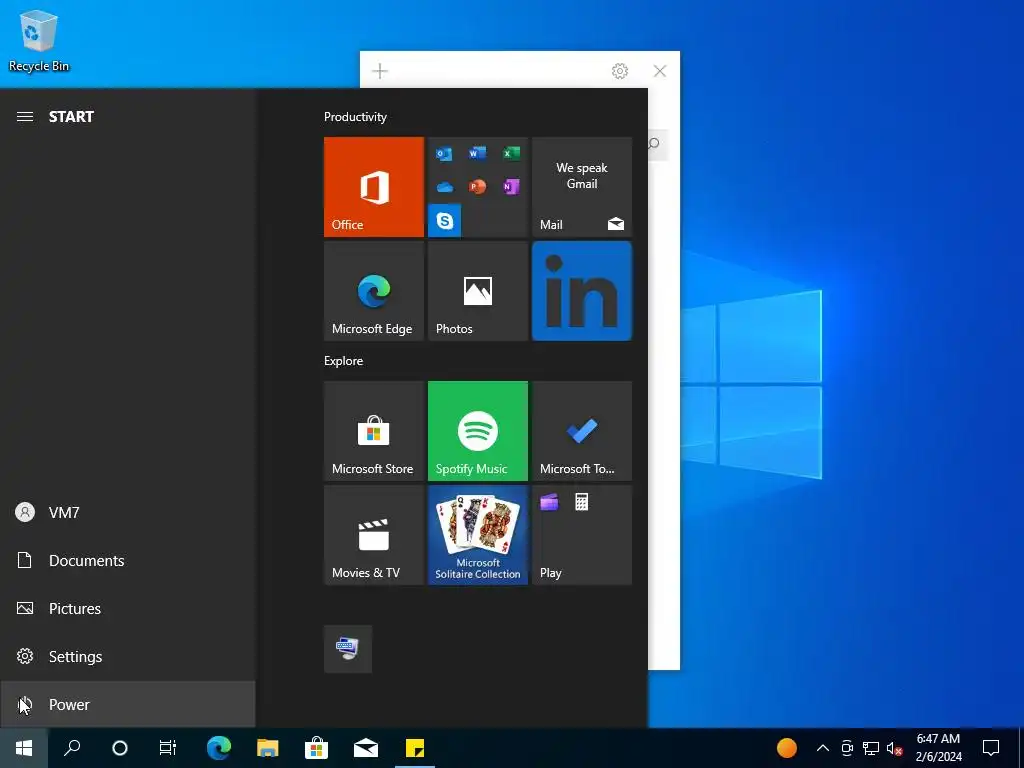Open Microsoft Store from the taskbar
1024x768 pixels.
coord(317,748)
